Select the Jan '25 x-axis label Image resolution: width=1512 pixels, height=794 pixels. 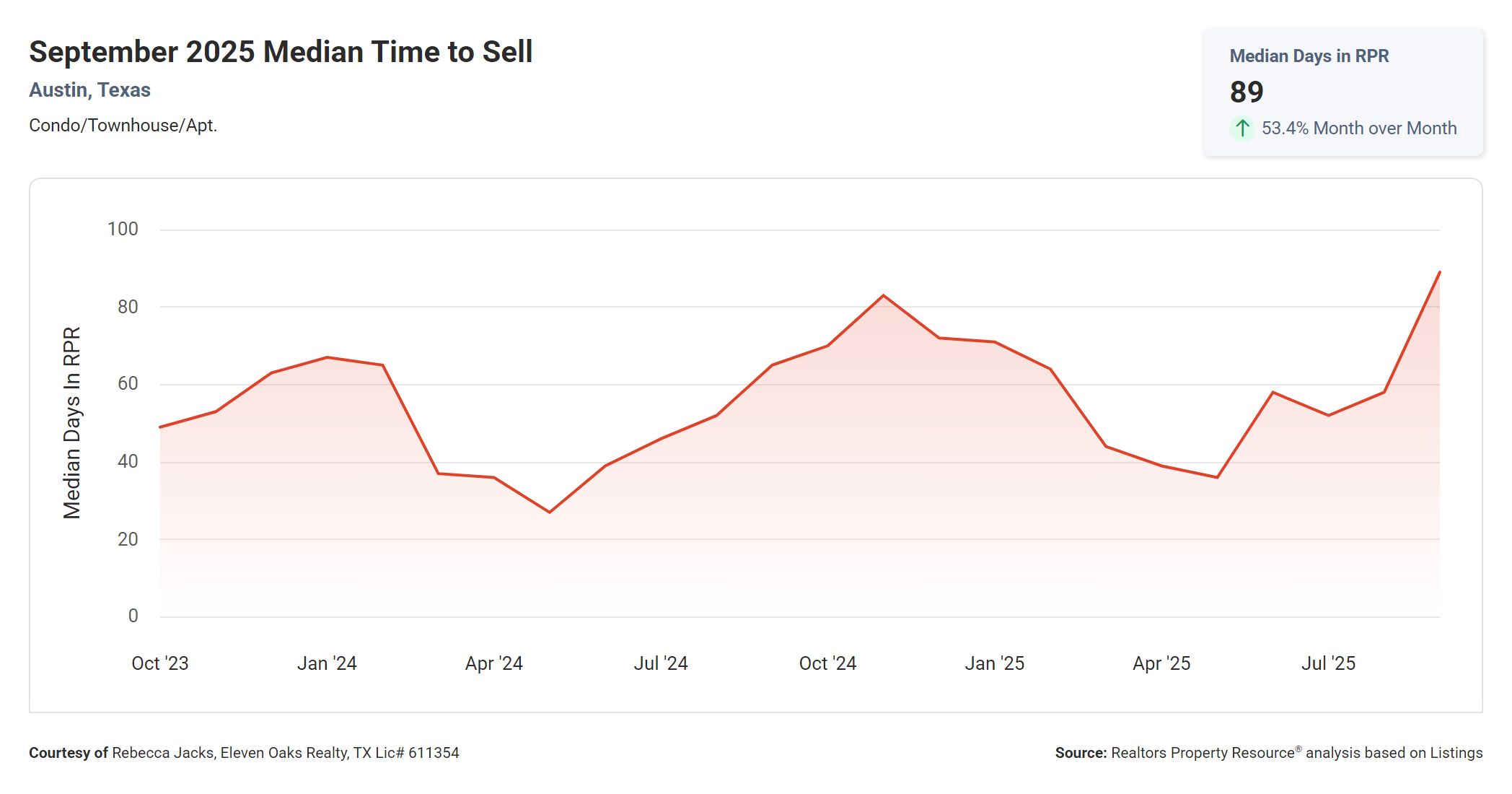(x=994, y=663)
